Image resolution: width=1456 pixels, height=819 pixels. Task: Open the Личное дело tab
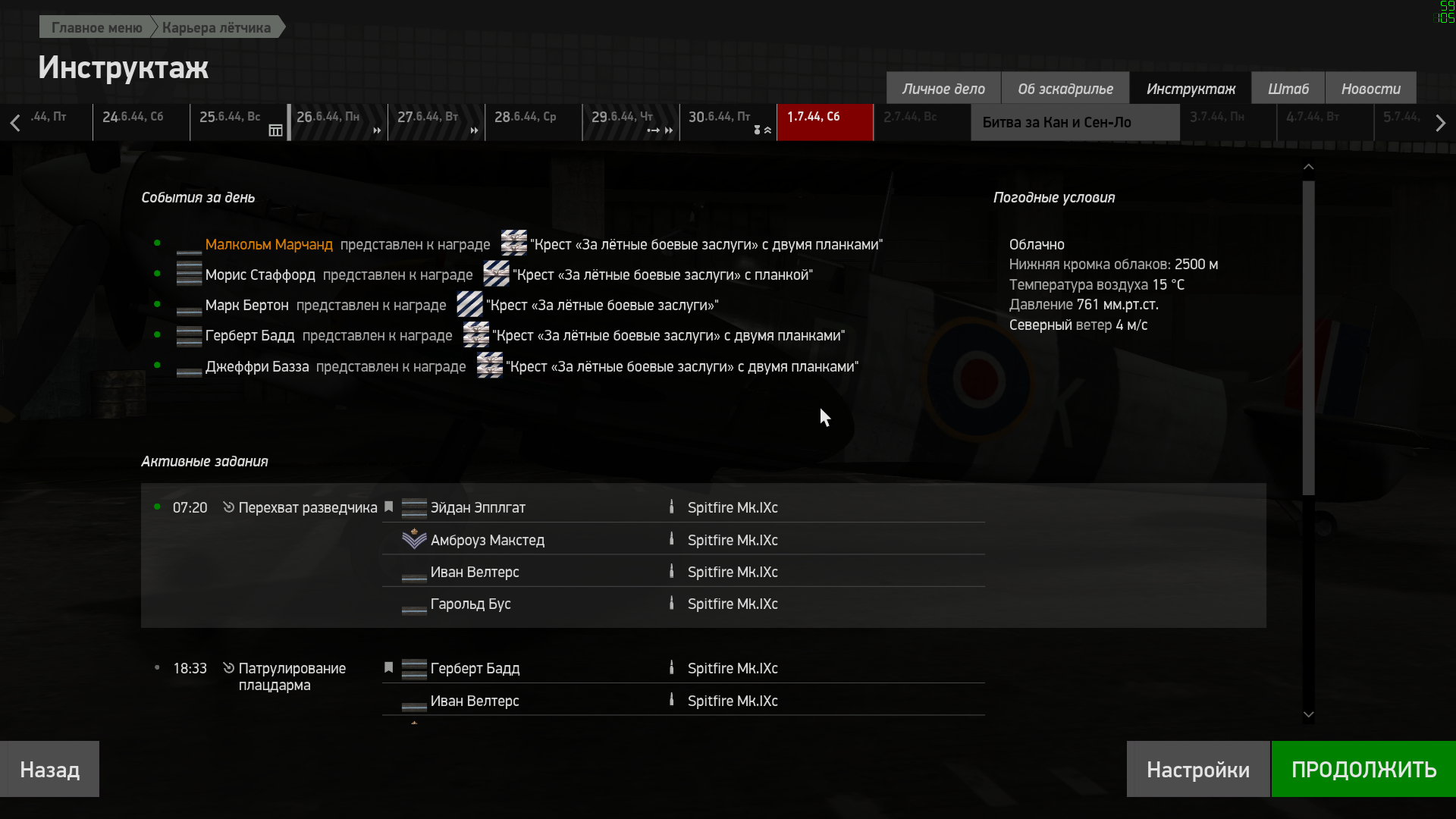943,89
